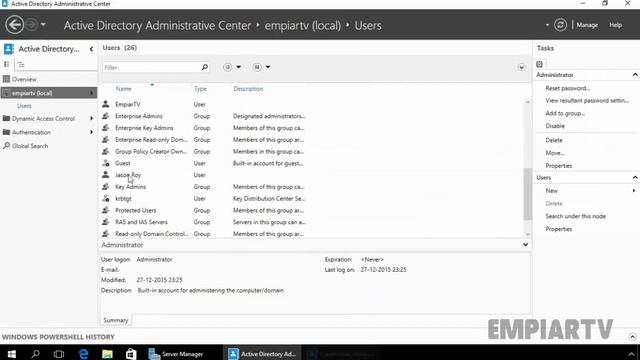The height and width of the screenshot is (360, 640).
Task: Select the Enterprise Admins group icon
Action: tap(106, 116)
